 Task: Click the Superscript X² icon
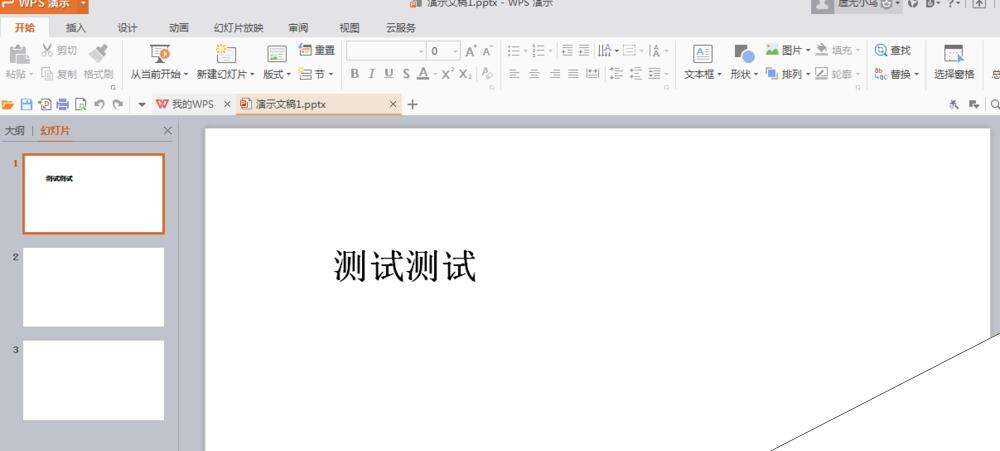click(x=447, y=74)
